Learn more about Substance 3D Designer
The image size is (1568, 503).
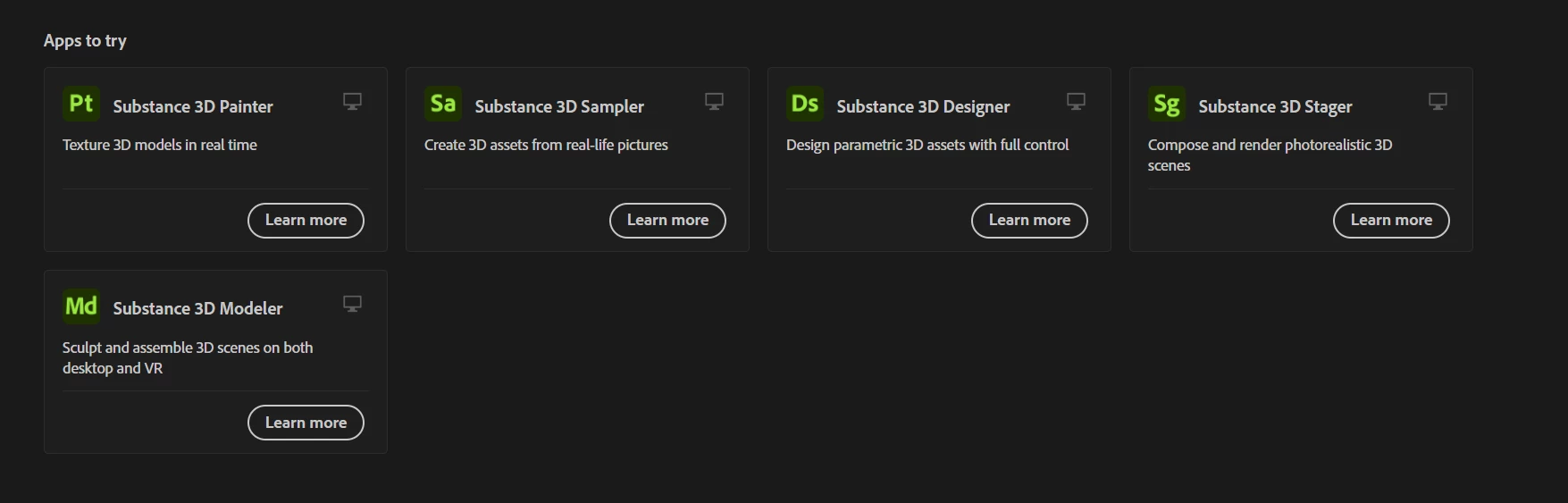point(1029,221)
